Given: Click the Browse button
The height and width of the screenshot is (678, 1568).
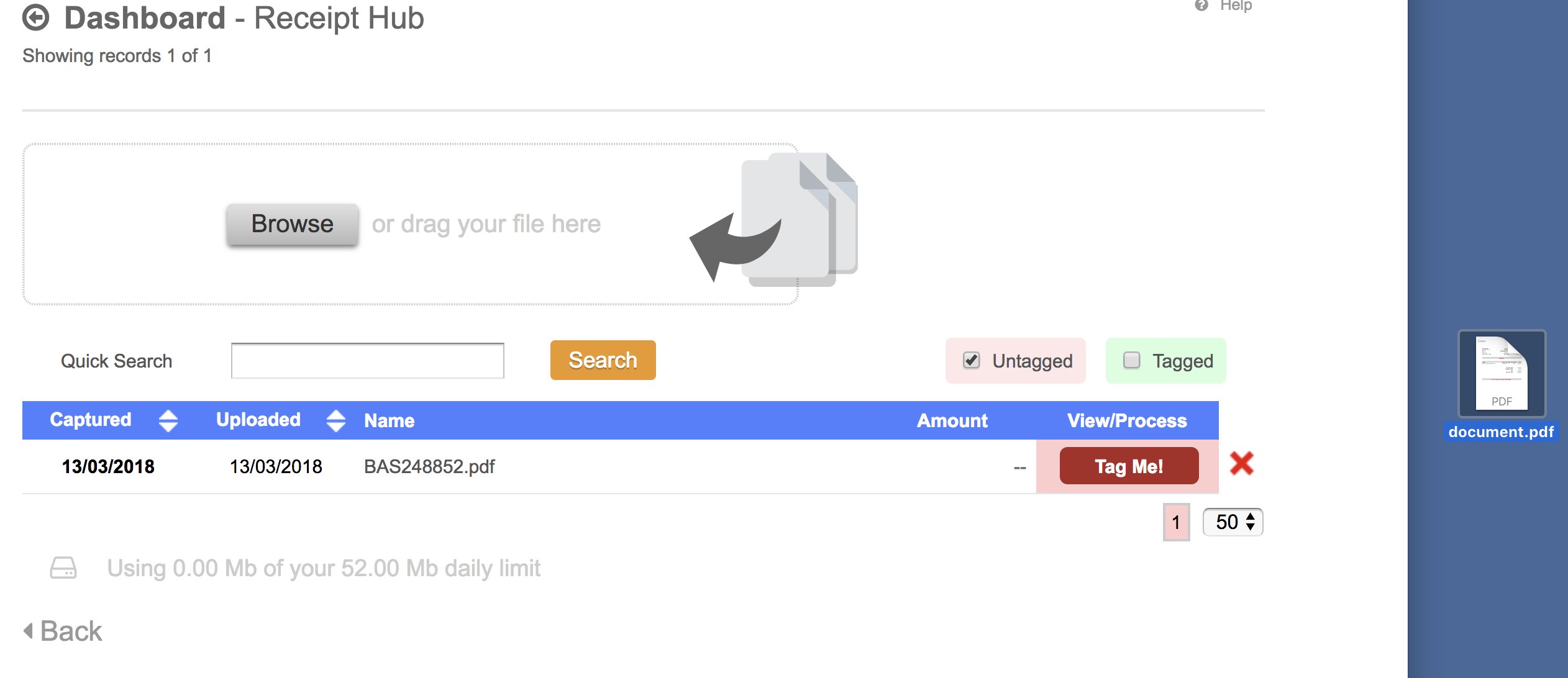Looking at the screenshot, I should pos(293,224).
